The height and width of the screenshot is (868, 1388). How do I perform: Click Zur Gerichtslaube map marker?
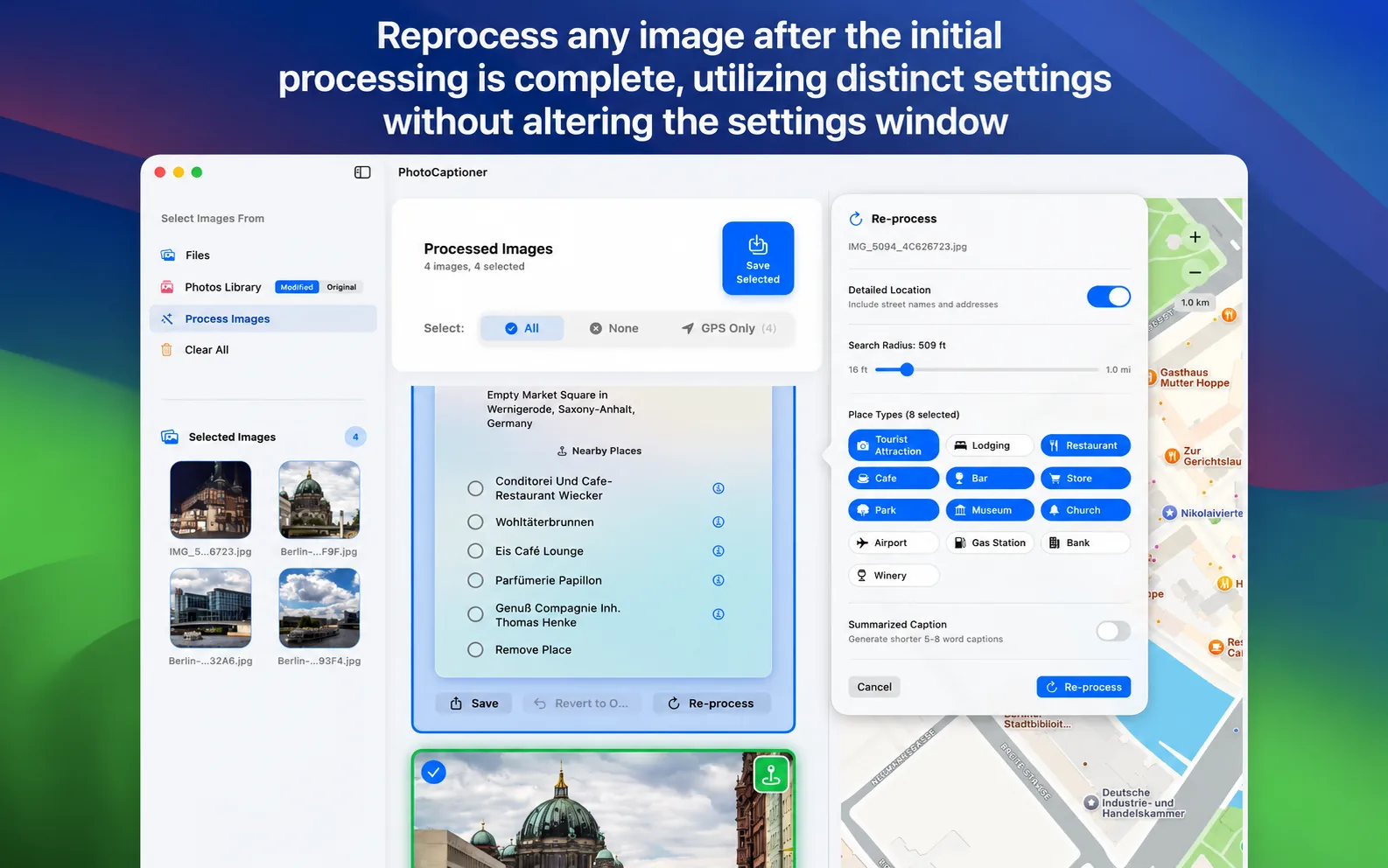(x=1172, y=456)
